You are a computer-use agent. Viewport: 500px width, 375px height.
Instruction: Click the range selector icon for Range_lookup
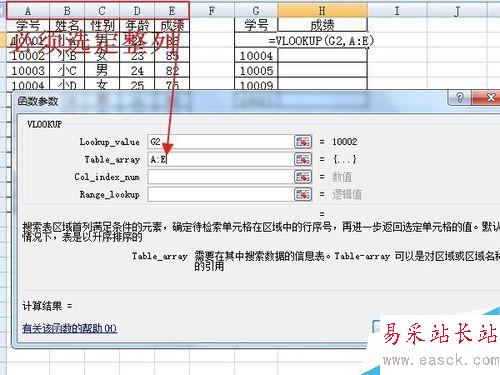[x=303, y=194]
